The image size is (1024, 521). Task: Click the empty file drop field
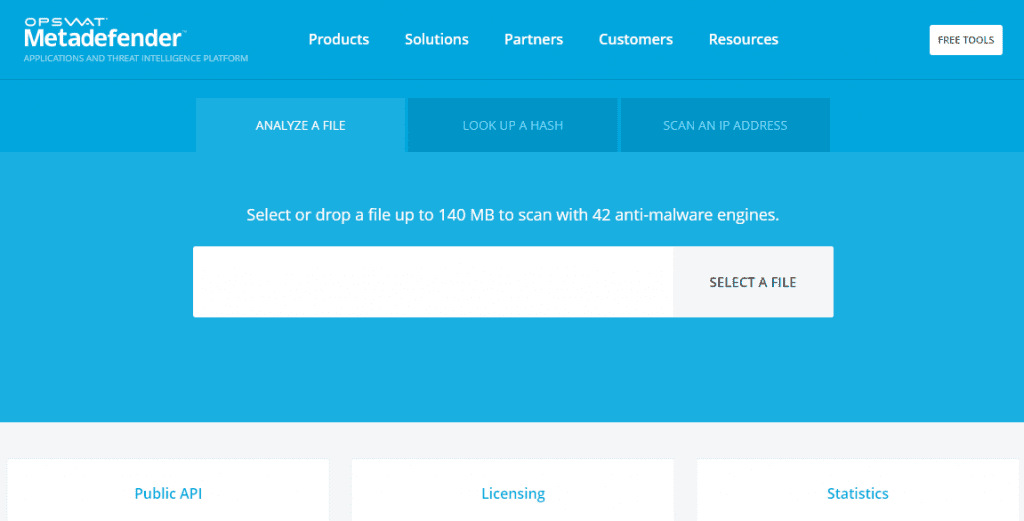coord(433,282)
